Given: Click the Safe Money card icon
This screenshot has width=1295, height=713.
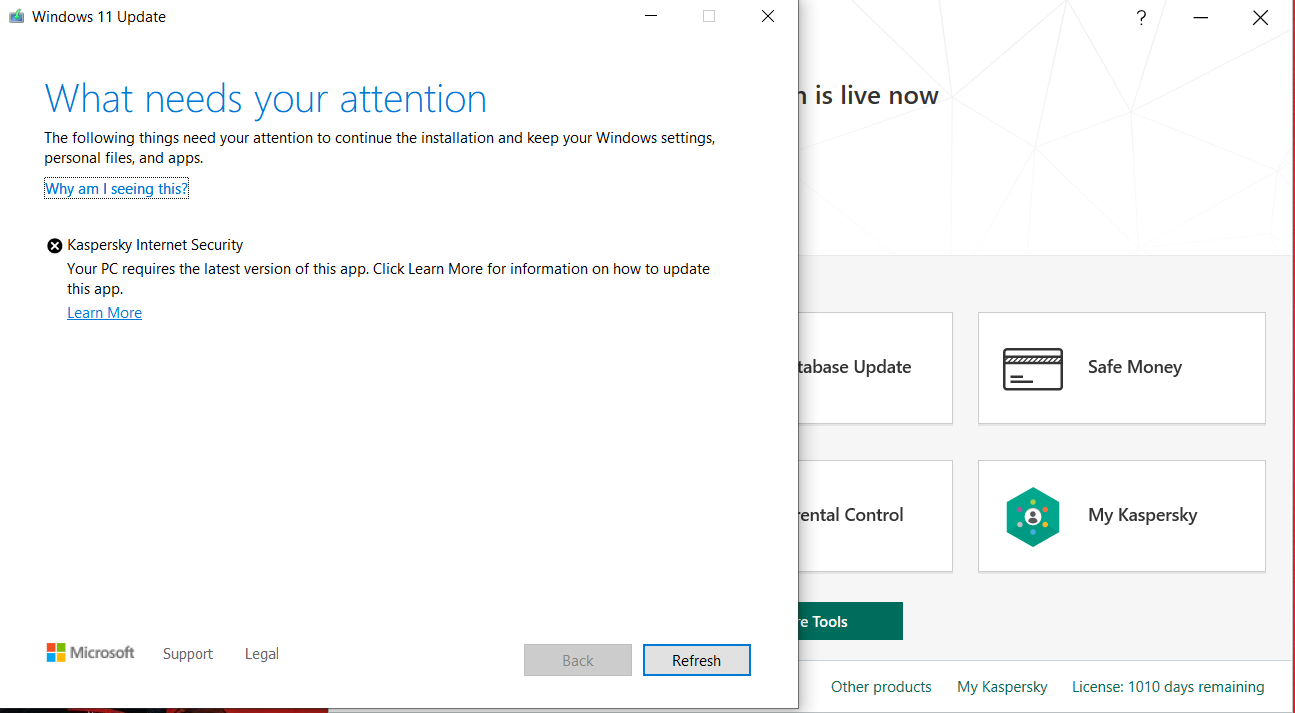Looking at the screenshot, I should click(1033, 369).
